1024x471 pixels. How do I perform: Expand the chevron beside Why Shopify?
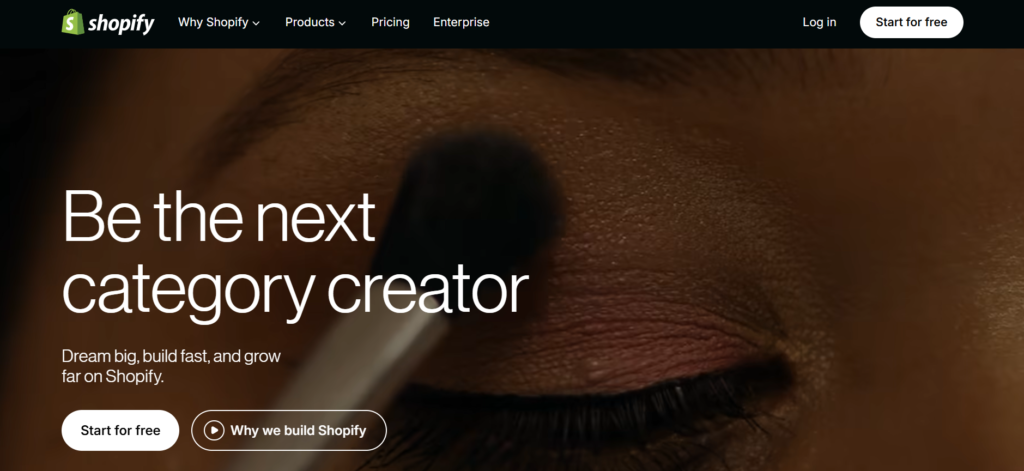click(256, 24)
